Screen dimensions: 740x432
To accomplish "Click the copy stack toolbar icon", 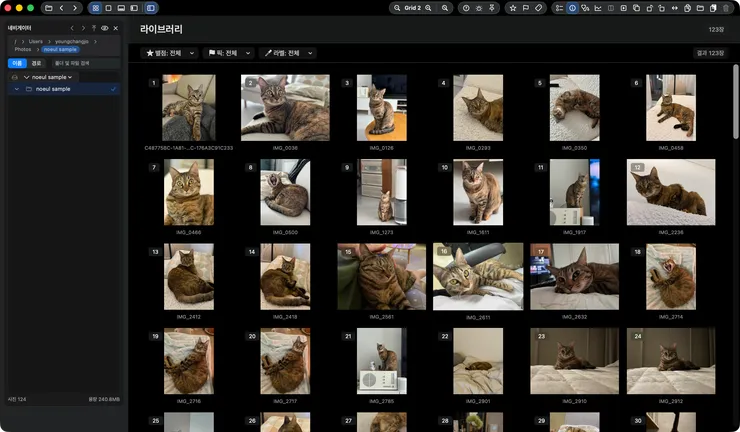I will (x=636, y=8).
